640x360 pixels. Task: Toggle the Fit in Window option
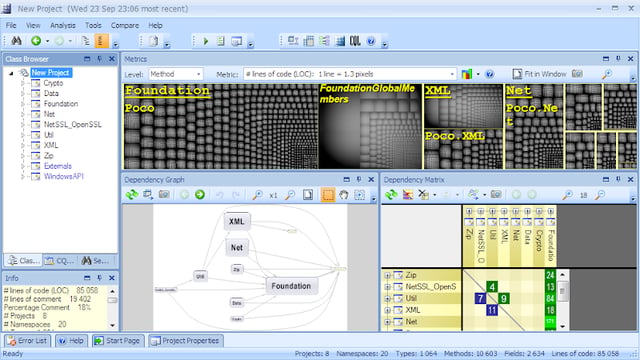click(539, 74)
